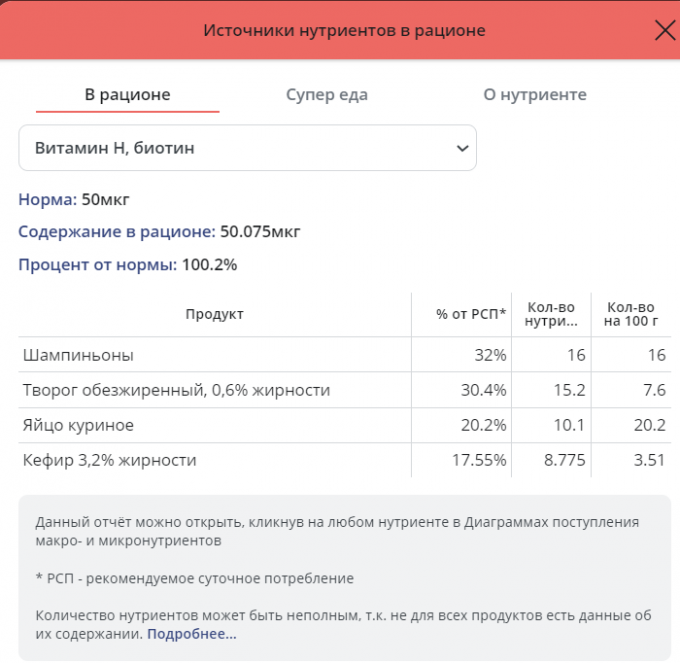Screen dimensions: 680x663
Task: Click the 'Продукт' column header
Action: [214, 314]
